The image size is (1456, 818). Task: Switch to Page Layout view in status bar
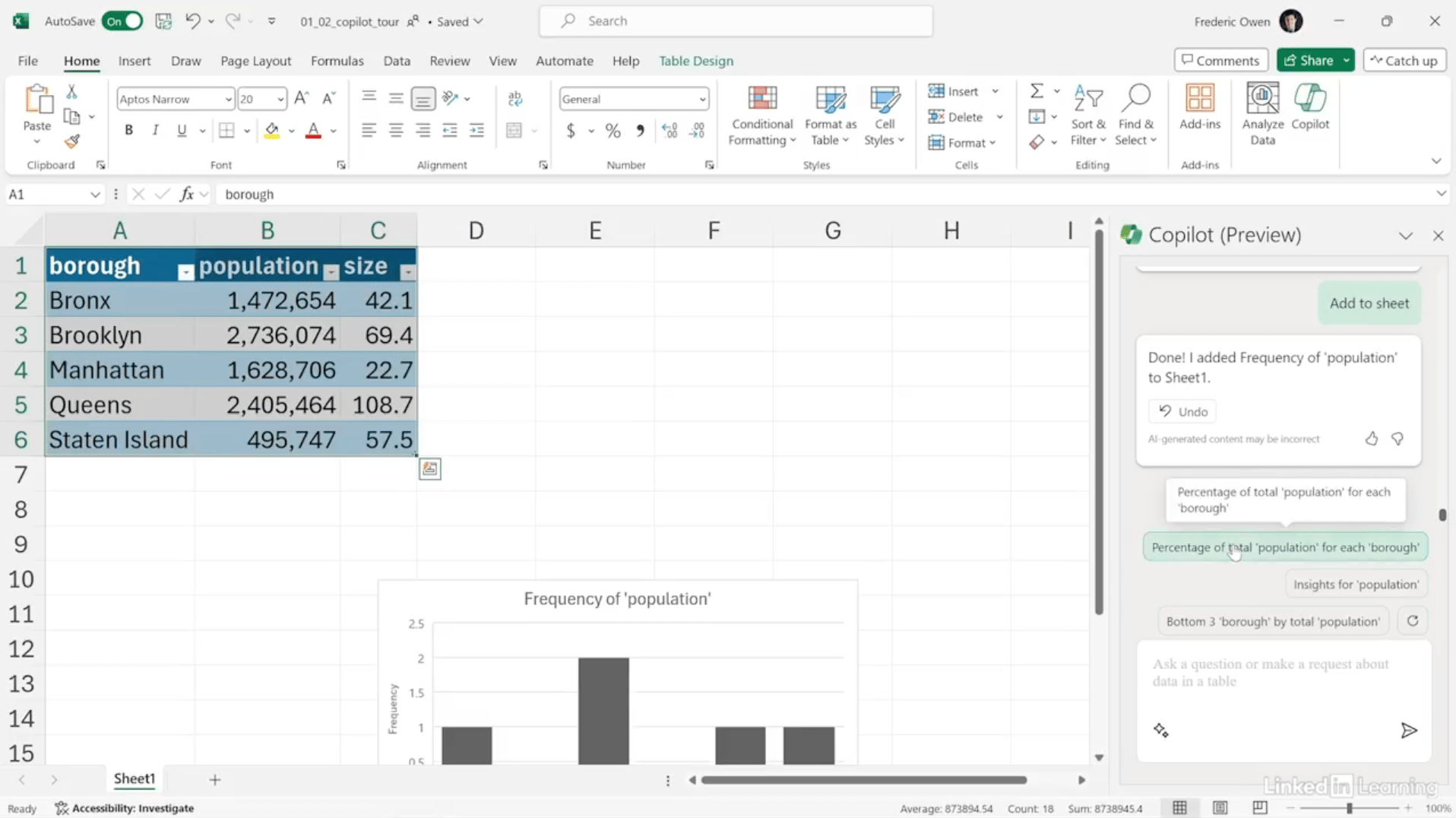click(x=1220, y=808)
